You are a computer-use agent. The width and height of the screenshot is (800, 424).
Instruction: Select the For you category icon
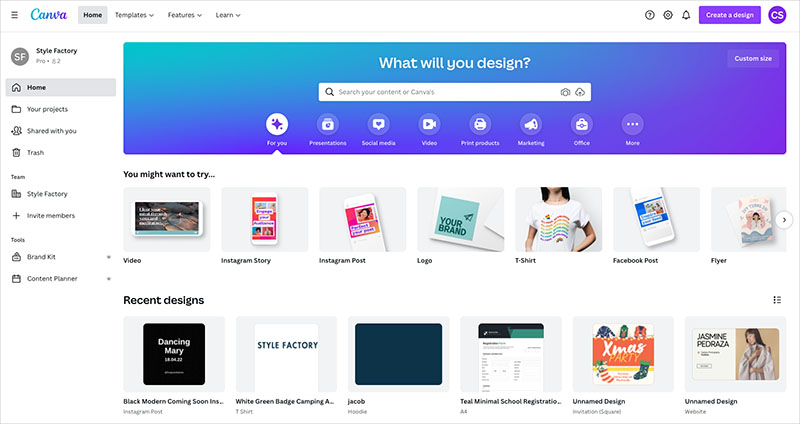tap(277, 124)
